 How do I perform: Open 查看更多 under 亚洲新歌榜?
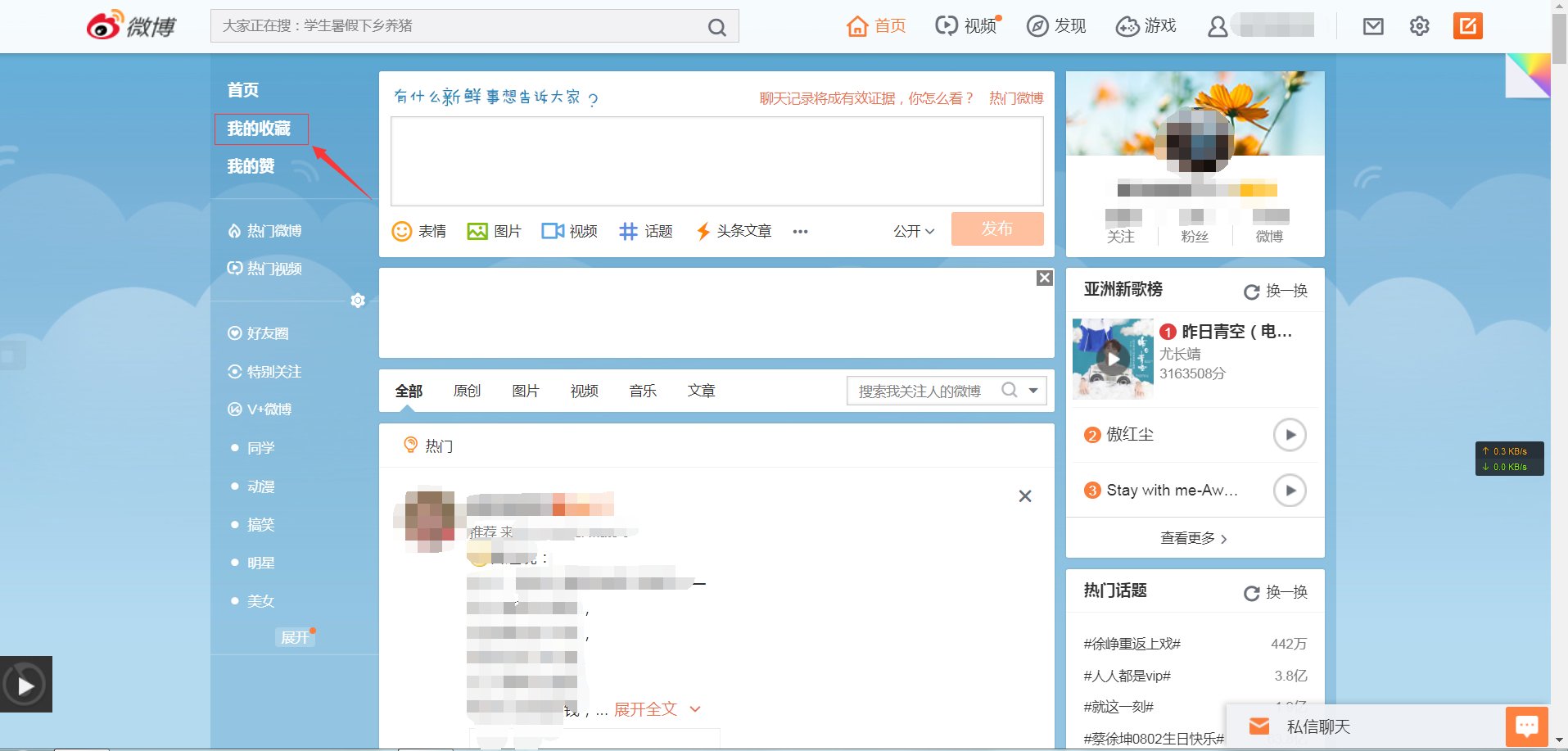point(1193,537)
